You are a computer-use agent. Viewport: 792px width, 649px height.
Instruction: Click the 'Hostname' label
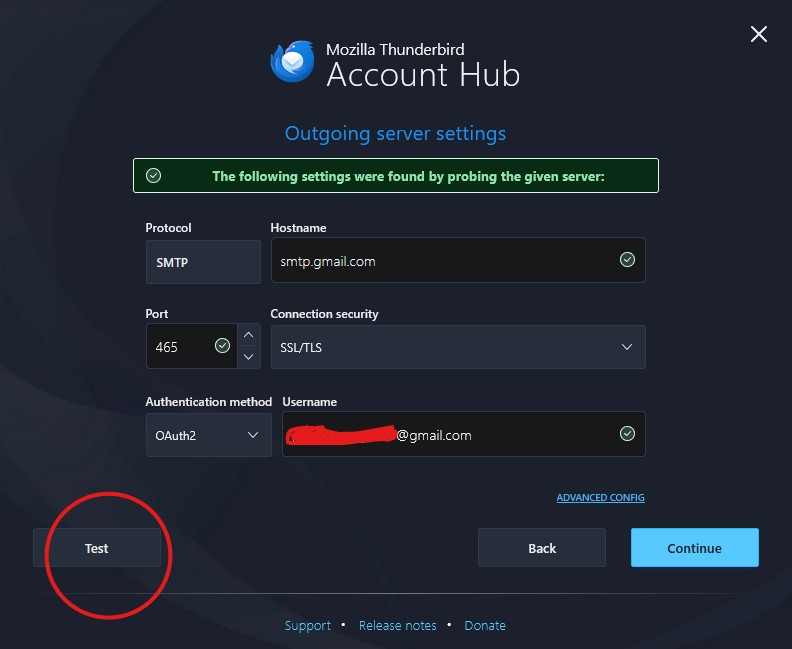[298, 228]
